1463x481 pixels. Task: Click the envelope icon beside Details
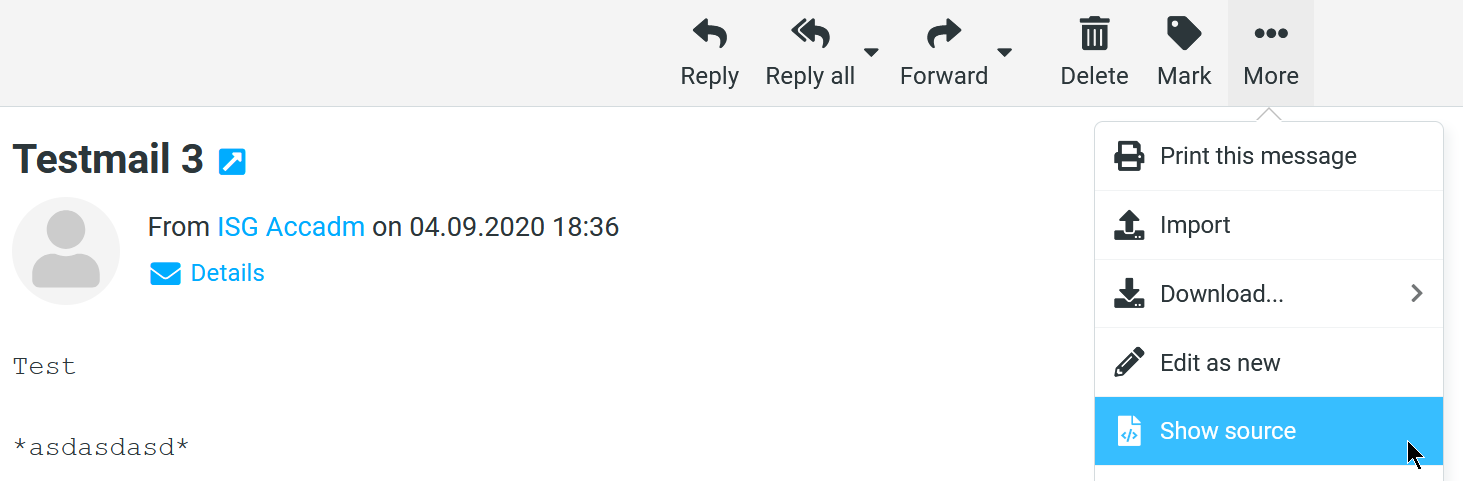(x=165, y=274)
